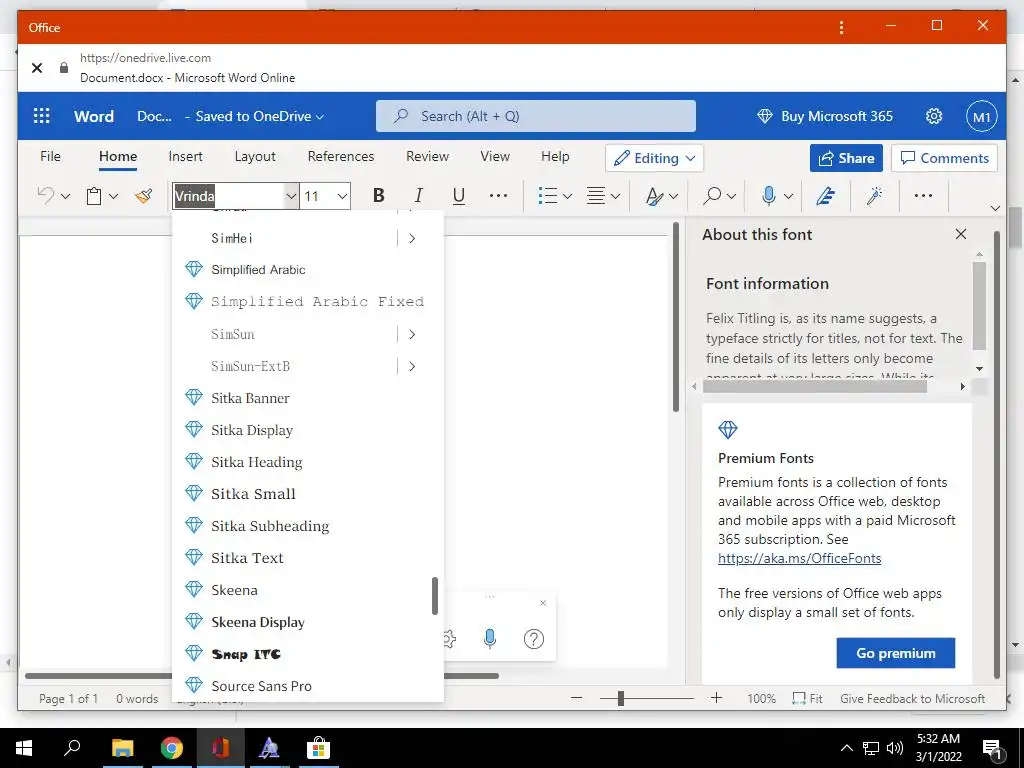Open more font options ellipsis
The height and width of the screenshot is (768, 1024).
(x=498, y=195)
